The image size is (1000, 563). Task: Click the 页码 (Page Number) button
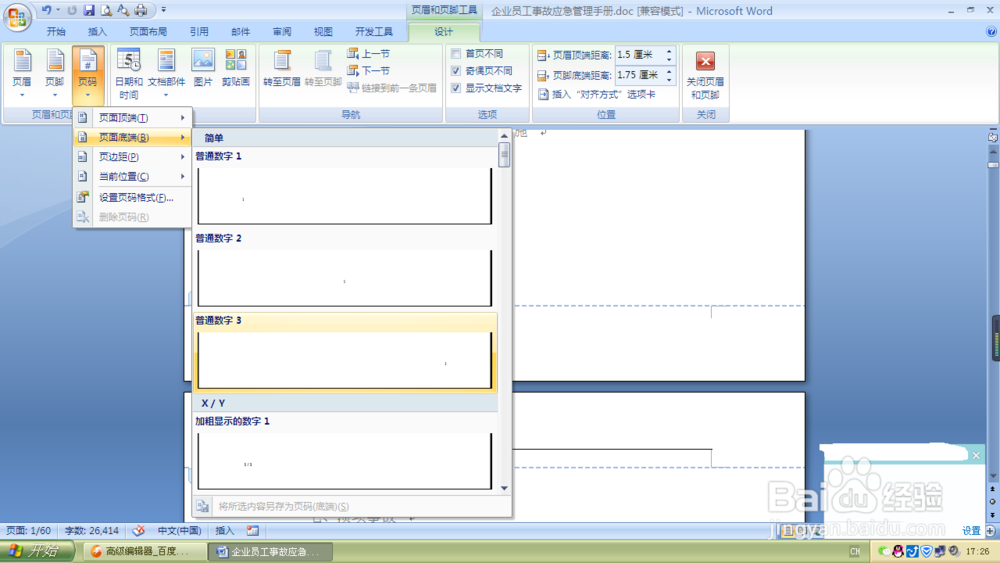[x=88, y=73]
